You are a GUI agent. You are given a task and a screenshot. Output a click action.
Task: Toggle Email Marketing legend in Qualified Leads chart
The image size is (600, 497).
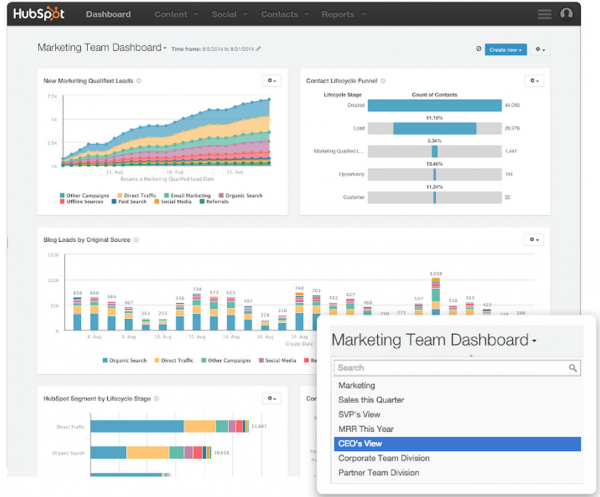point(188,196)
